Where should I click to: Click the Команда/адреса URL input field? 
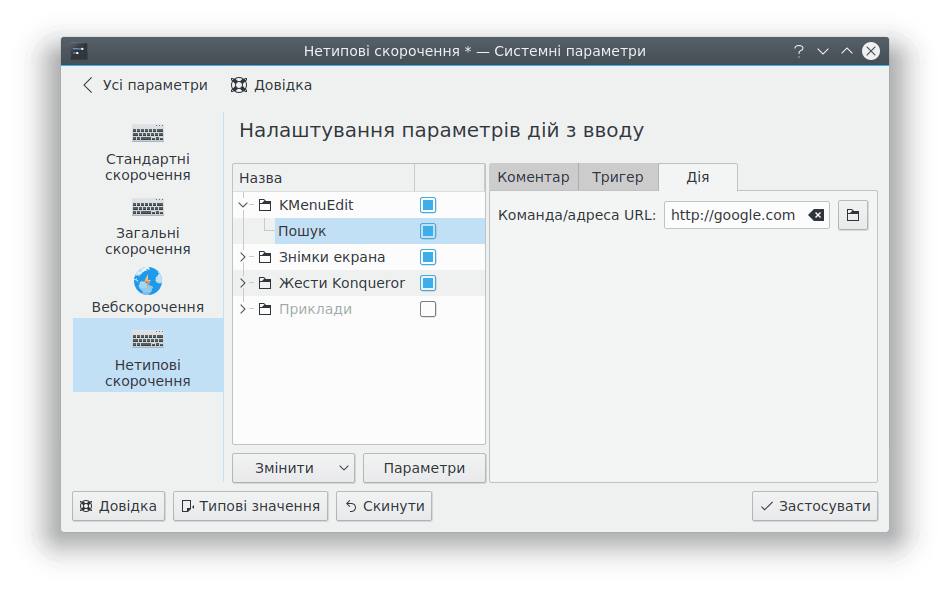(x=733, y=215)
